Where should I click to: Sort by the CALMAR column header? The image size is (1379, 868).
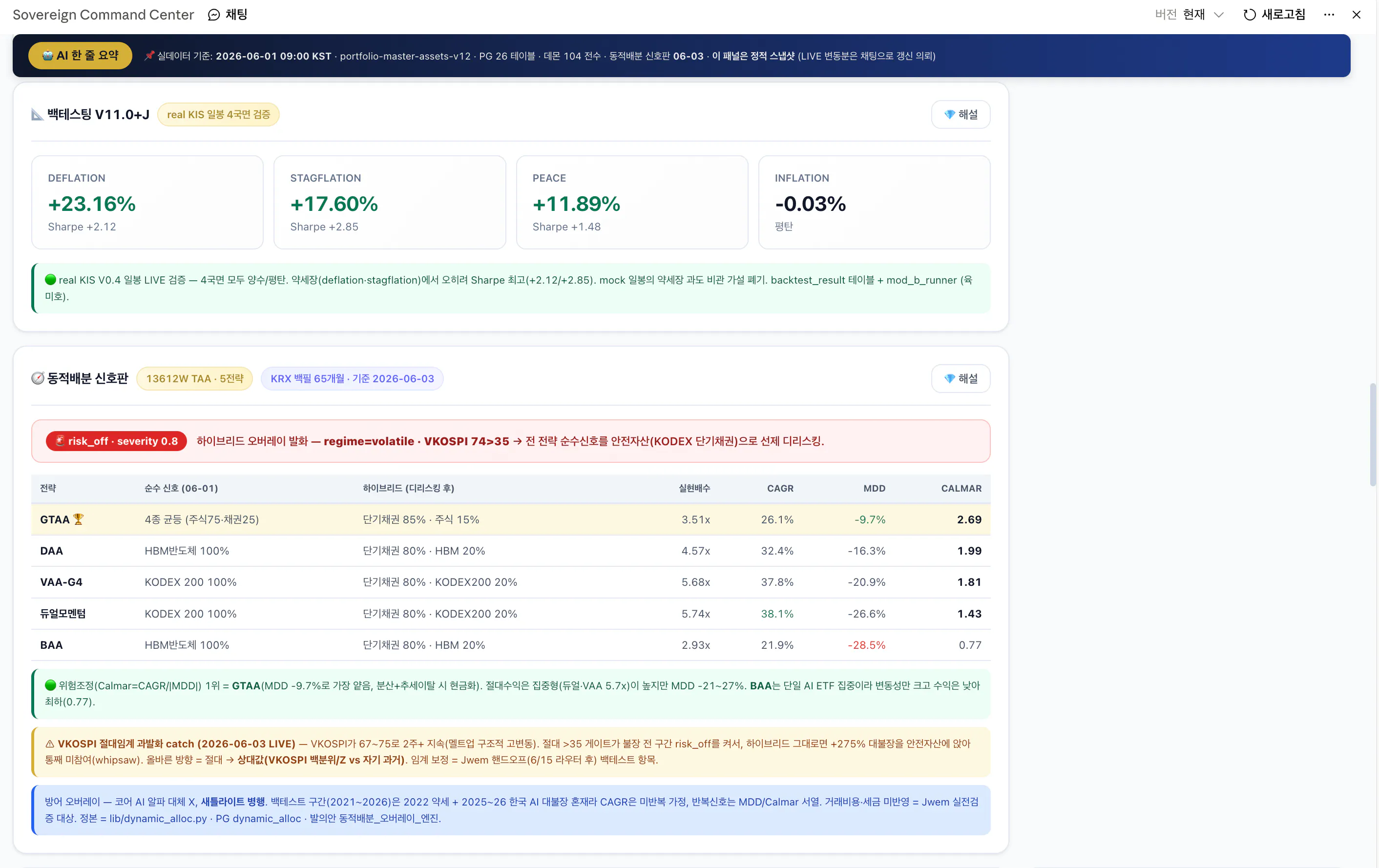pyautogui.click(x=961, y=488)
